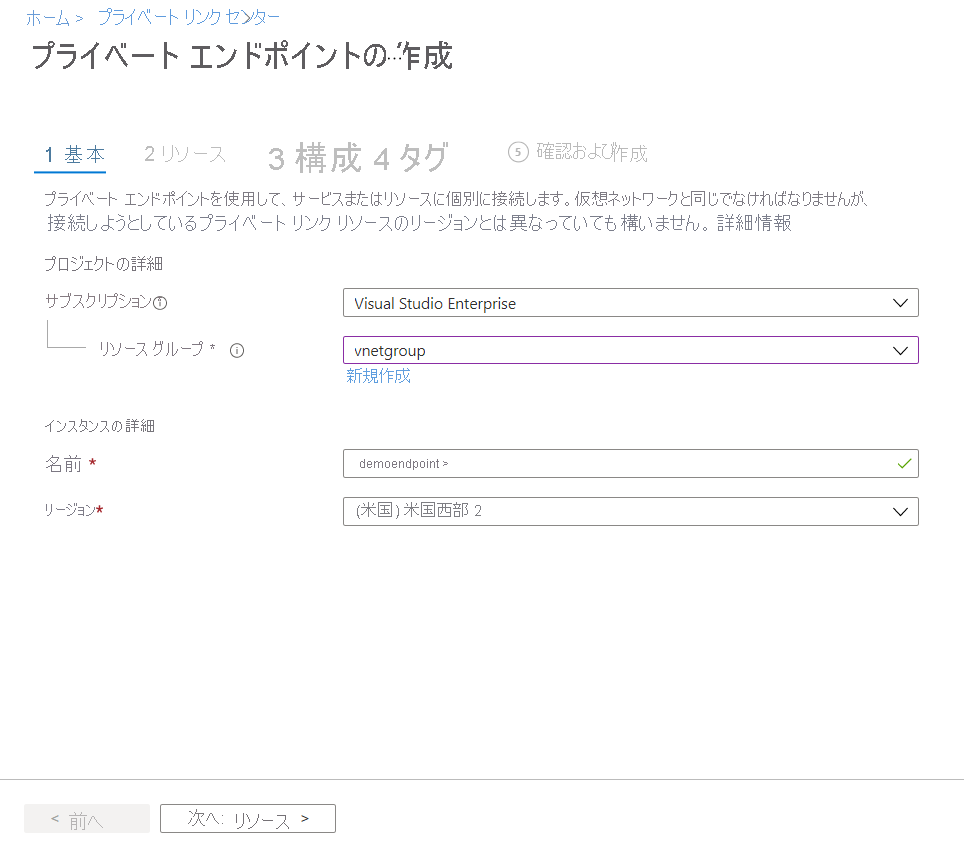Screen dimensions: 964x857
Task: Switch to the 確認および作成 tab
Action: click(x=578, y=152)
